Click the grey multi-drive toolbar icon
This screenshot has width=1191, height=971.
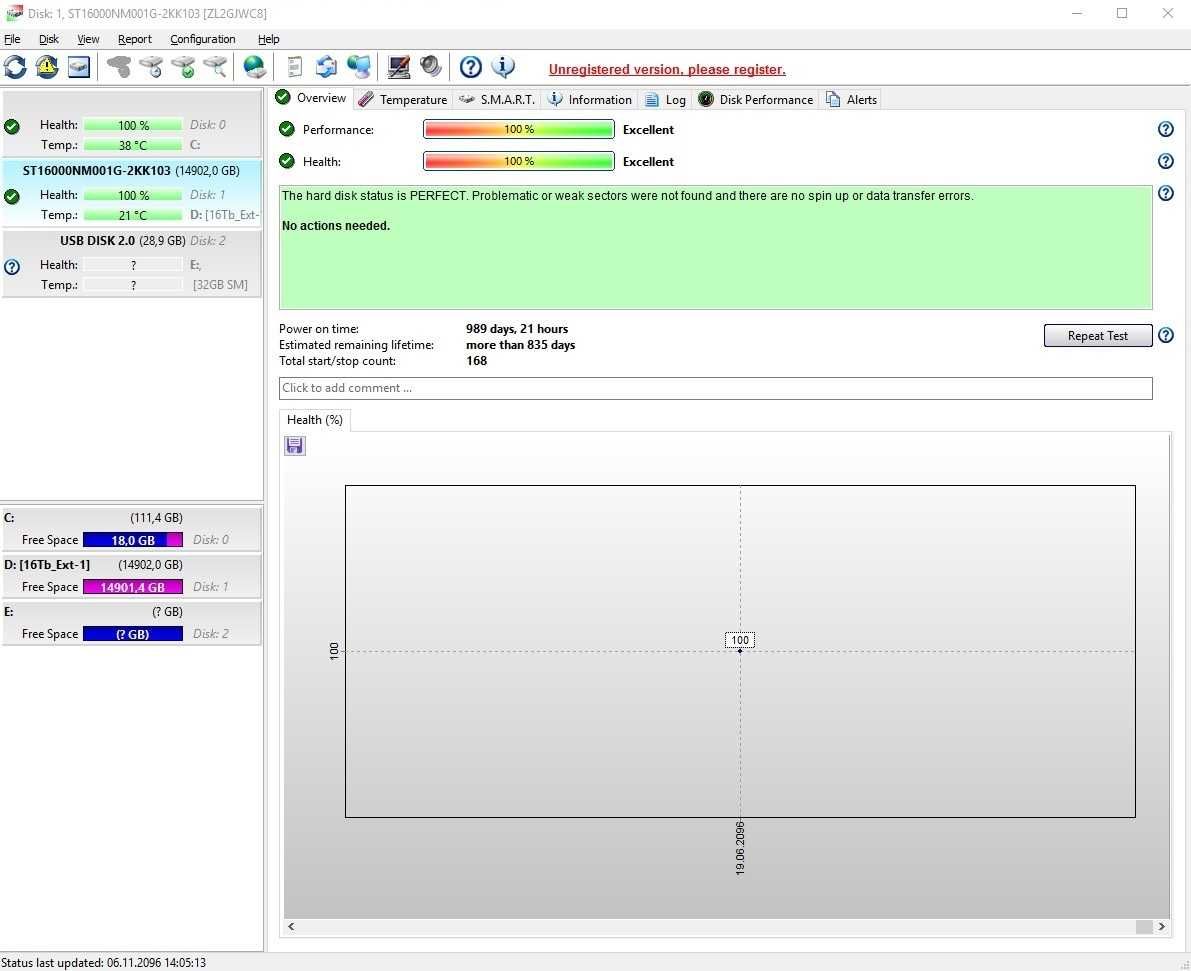tap(118, 68)
